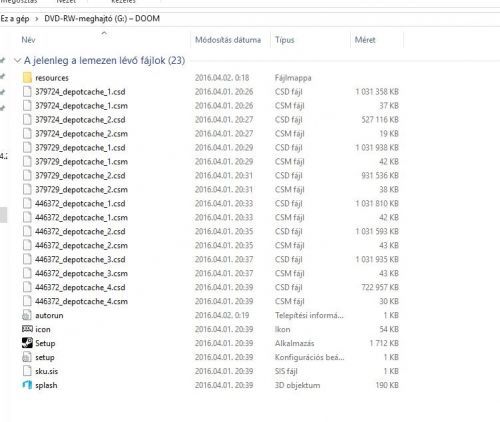Click the 446372_depotcache_2.csm file icon
Screen dimensions: 500x422
point(27,246)
